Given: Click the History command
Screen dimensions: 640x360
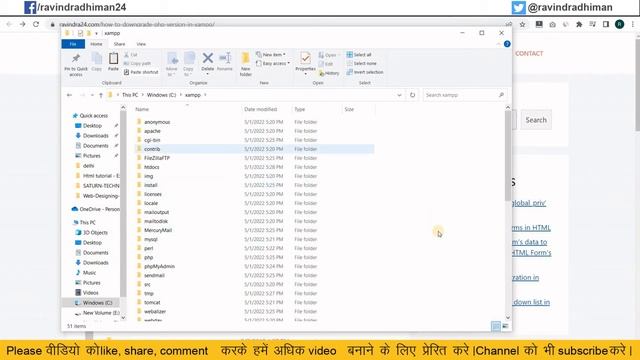Looking at the screenshot, I should (x=329, y=73).
